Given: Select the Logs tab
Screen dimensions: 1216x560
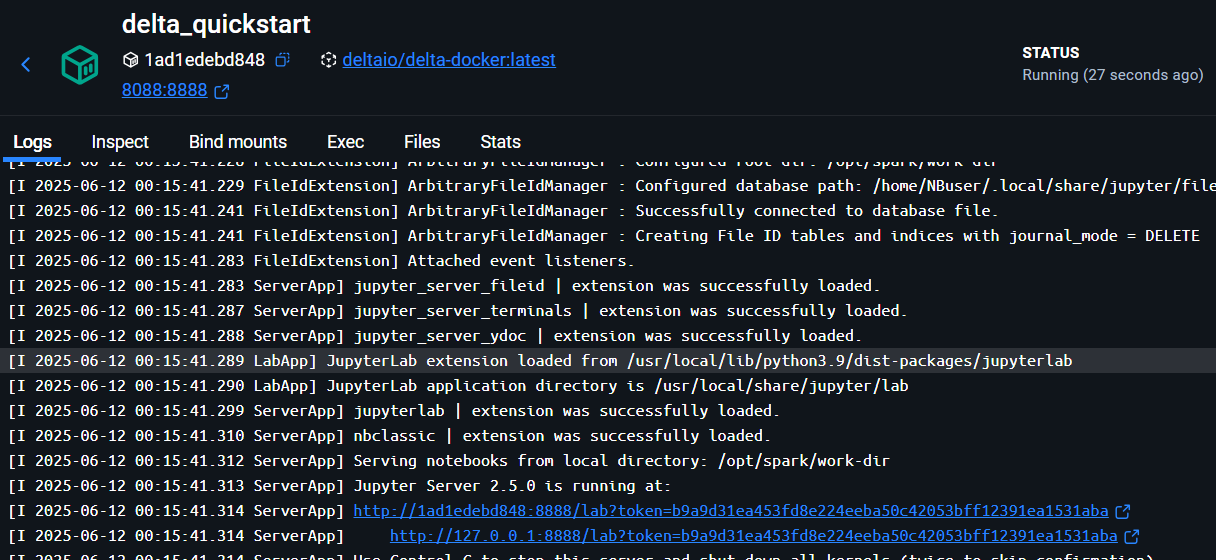Looking at the screenshot, I should 33,142.
